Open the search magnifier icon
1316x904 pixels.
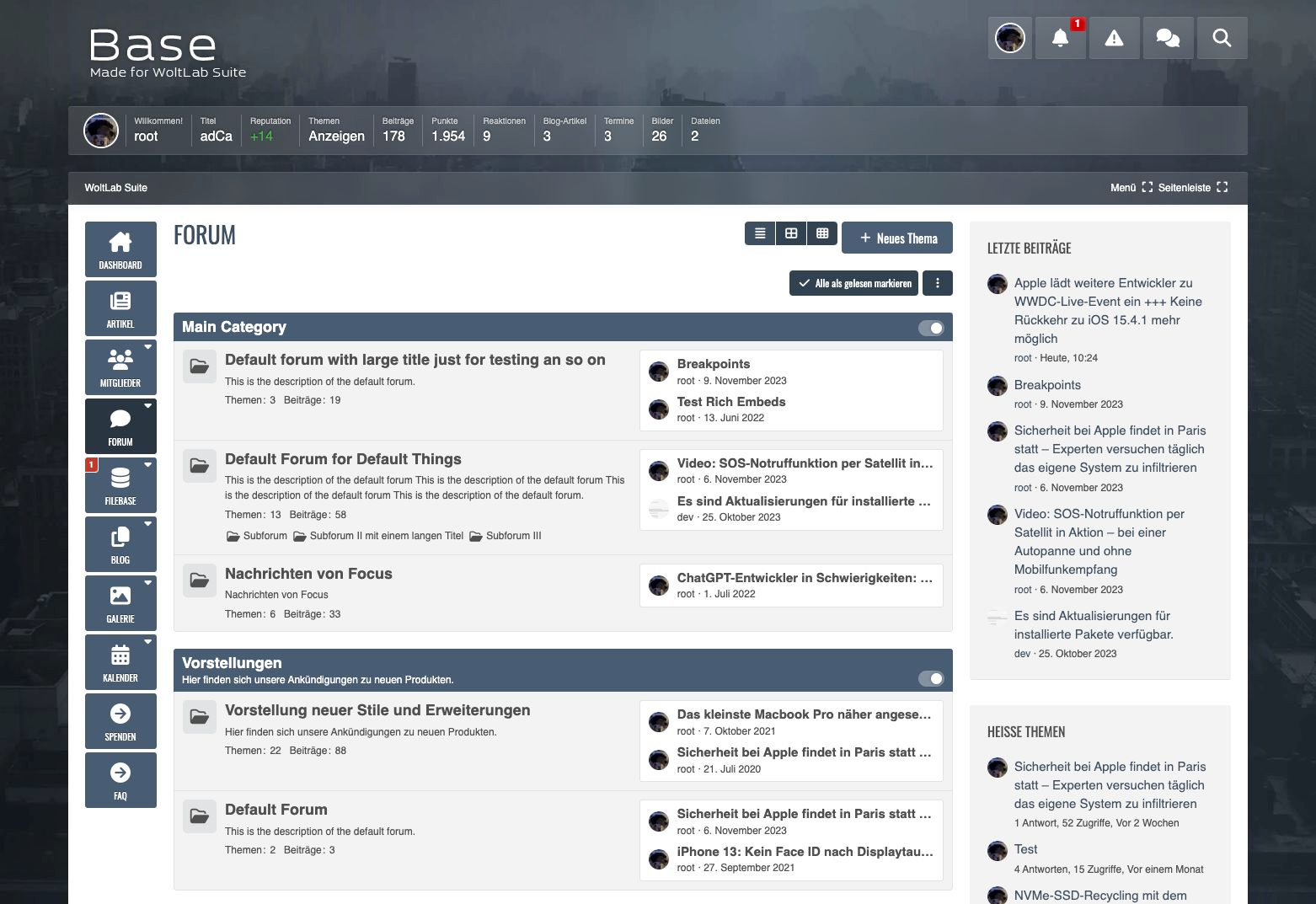pyautogui.click(x=1222, y=38)
